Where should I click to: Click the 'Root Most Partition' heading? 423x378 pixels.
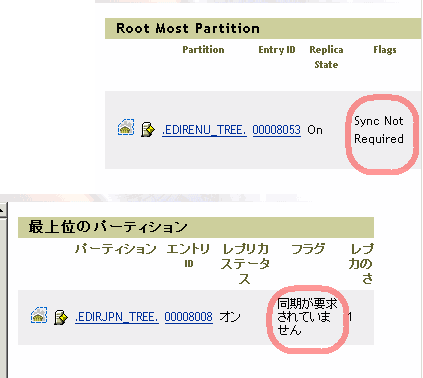(188, 28)
